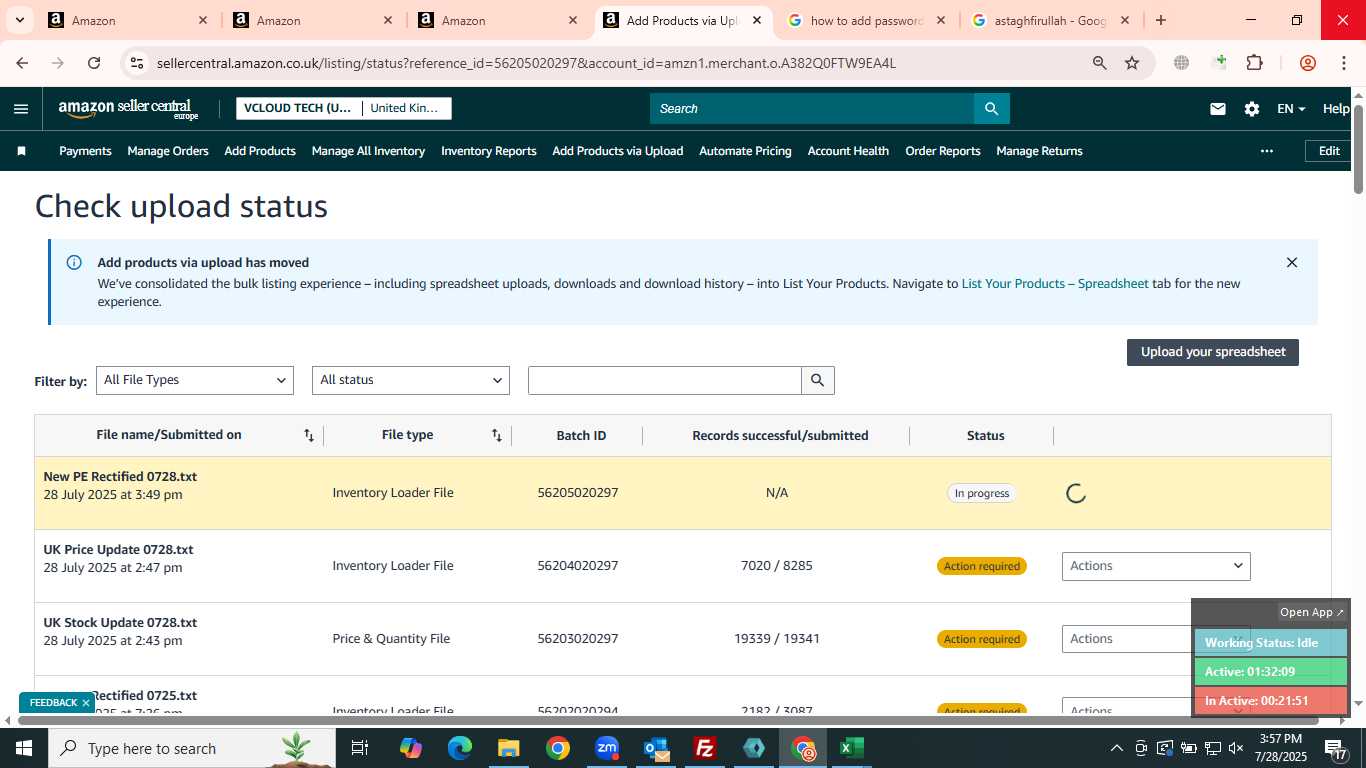Open Excel from the taskbar

[852, 748]
